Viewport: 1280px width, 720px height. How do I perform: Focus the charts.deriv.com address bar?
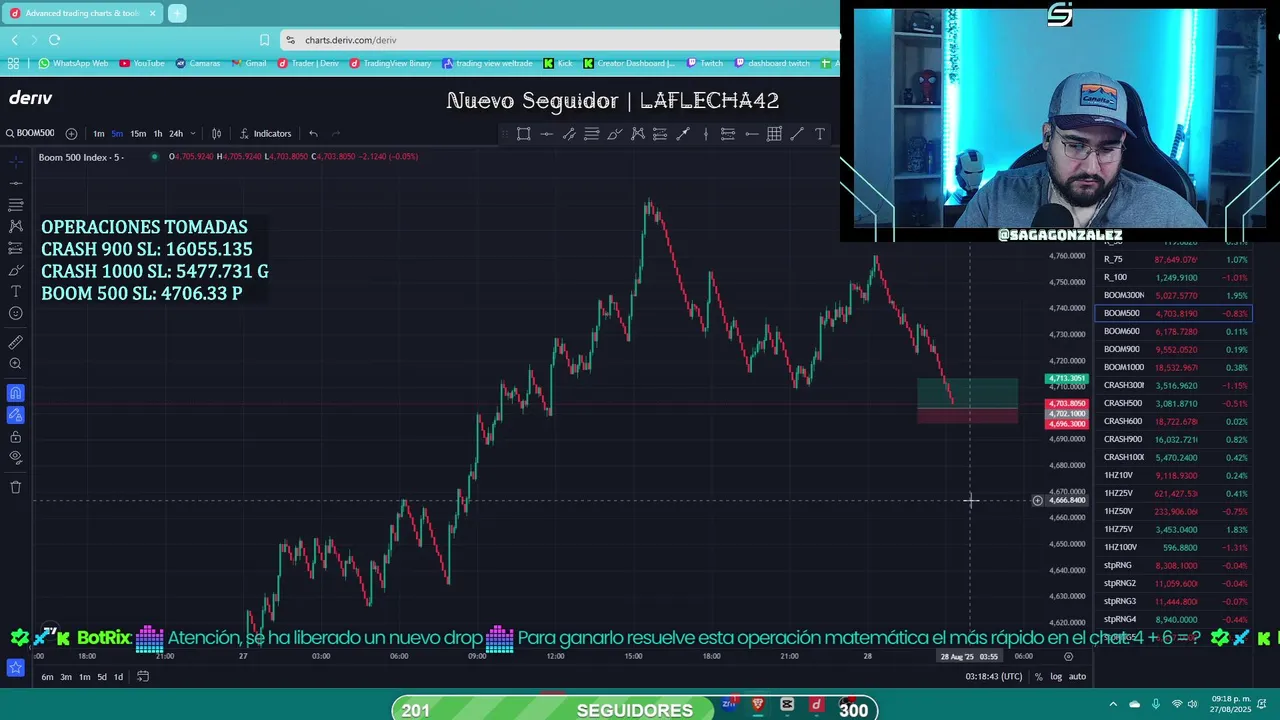tap(560, 40)
